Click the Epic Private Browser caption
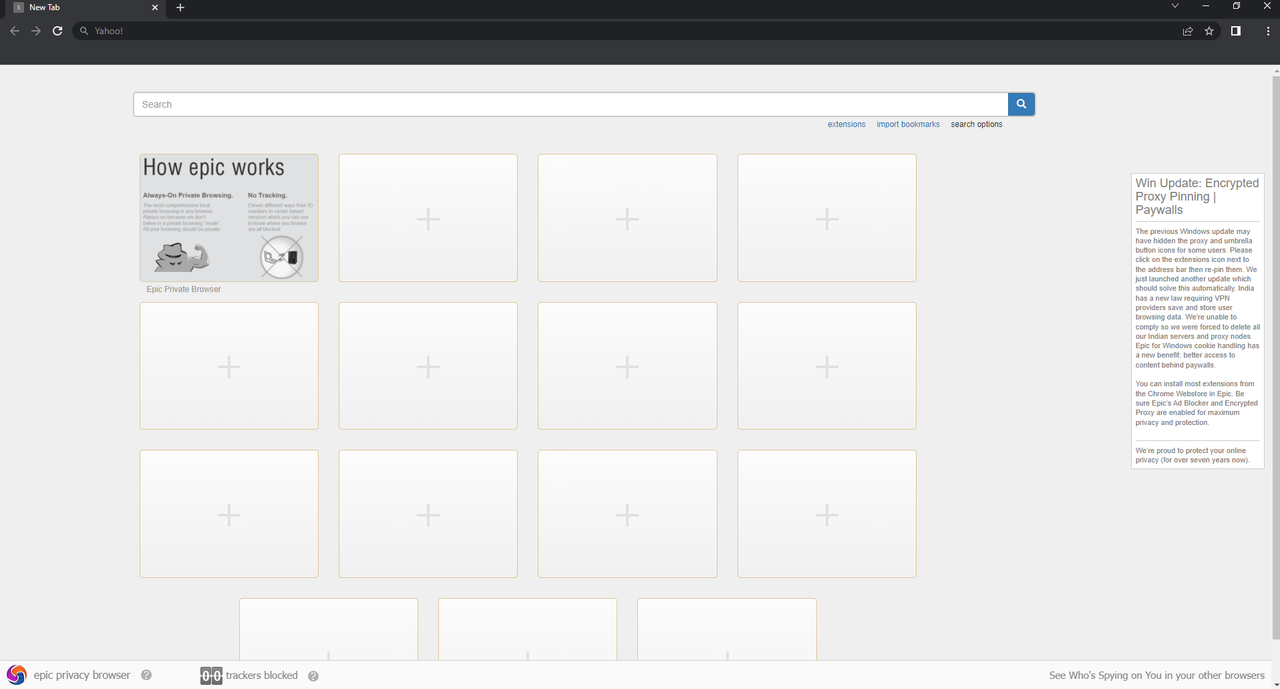 click(183, 289)
